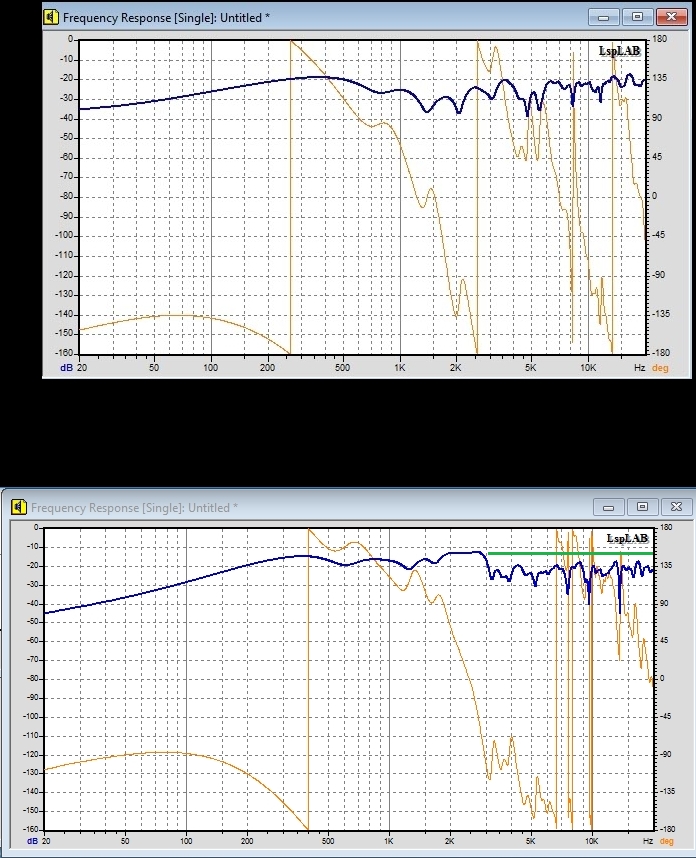Close the top Frequency Response window

(671, 17)
